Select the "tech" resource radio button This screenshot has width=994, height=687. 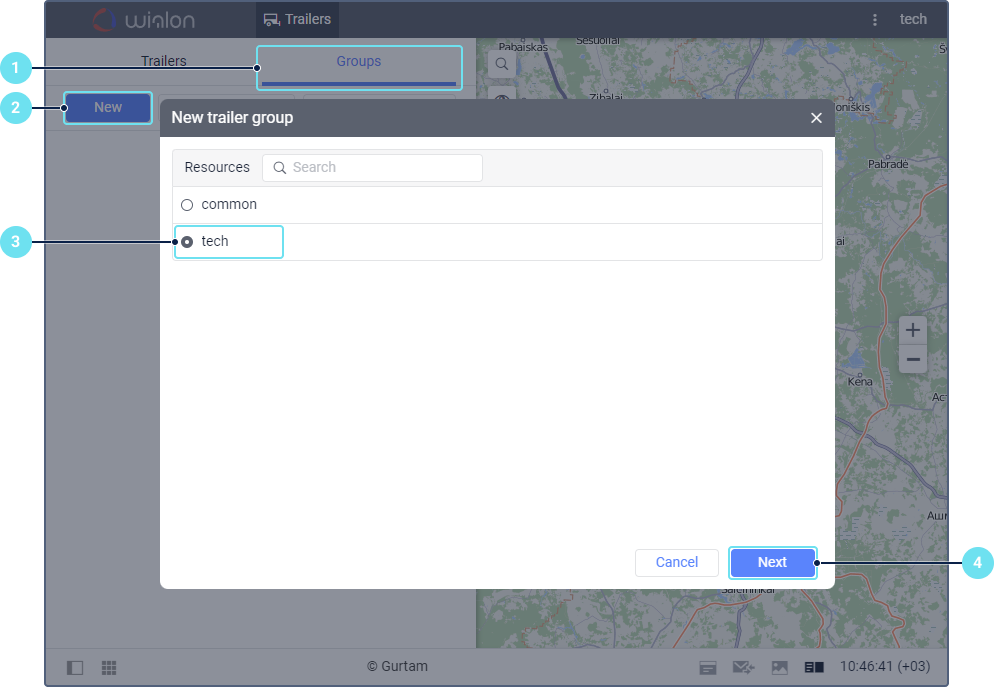(187, 242)
